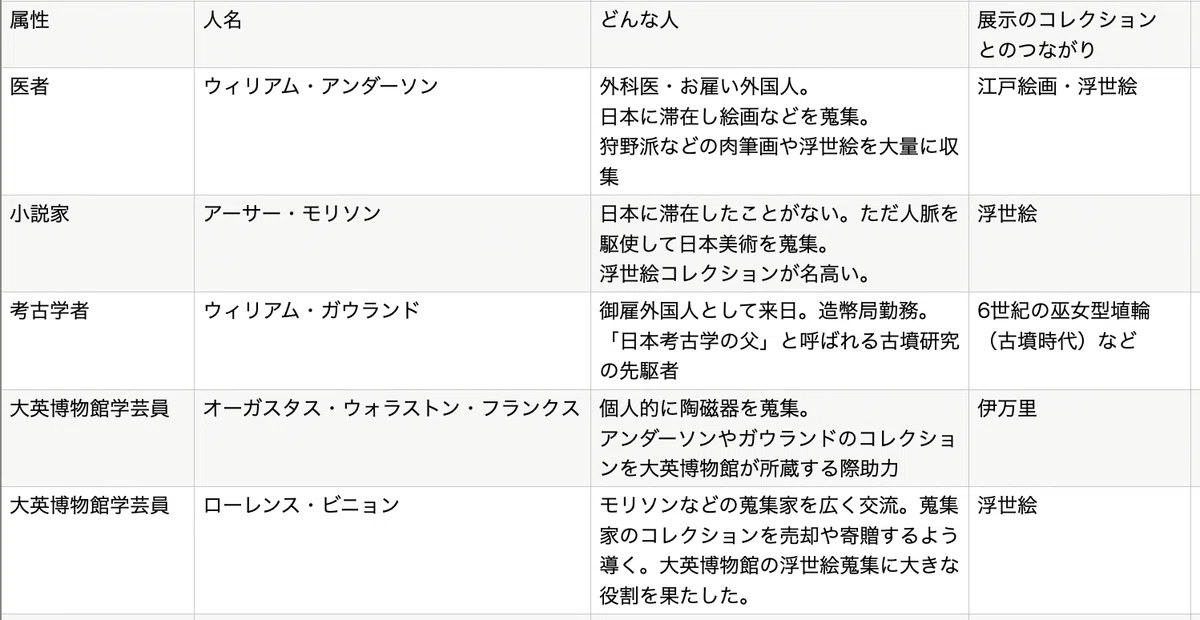Screen dimensions: 1200x620
Task: Click the ウィリアム・ガウランド cell
Action: (392, 340)
